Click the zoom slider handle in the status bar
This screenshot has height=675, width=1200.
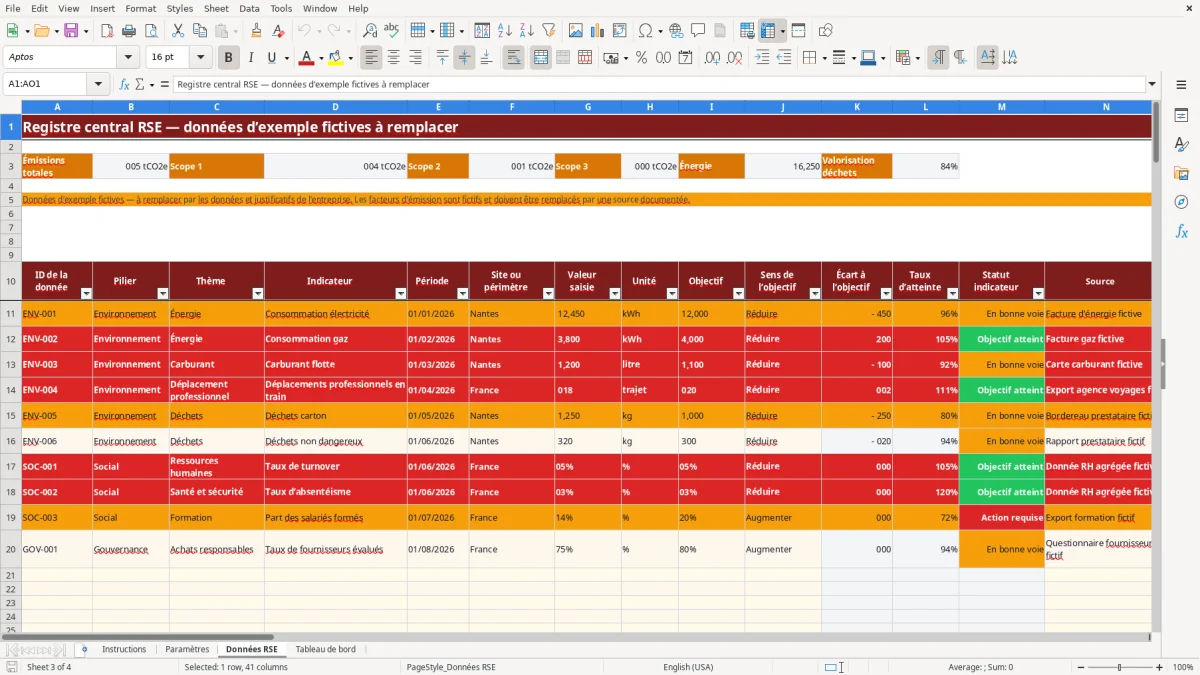pos(1120,667)
